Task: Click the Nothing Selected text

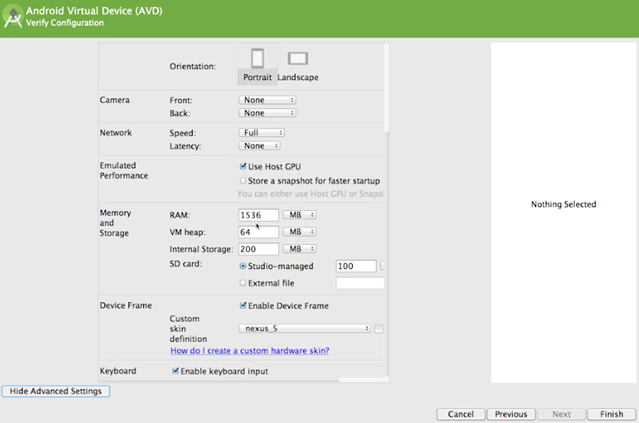Action: coord(563,204)
